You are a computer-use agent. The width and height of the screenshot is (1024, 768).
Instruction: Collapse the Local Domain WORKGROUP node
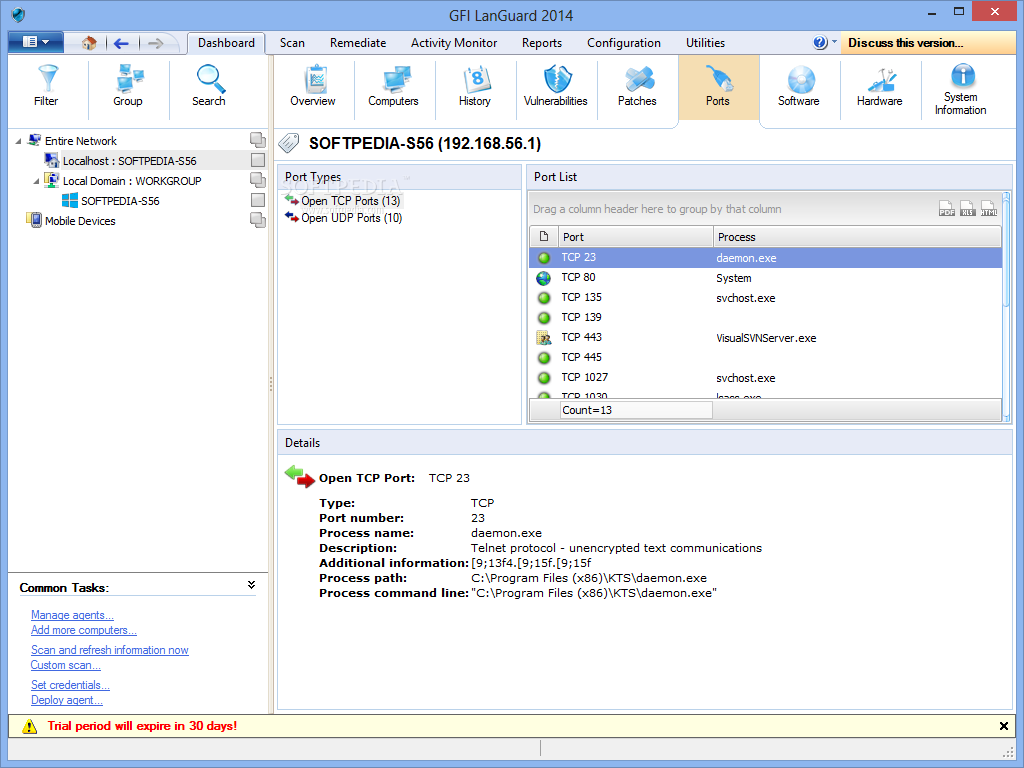pyautogui.click(x=36, y=181)
